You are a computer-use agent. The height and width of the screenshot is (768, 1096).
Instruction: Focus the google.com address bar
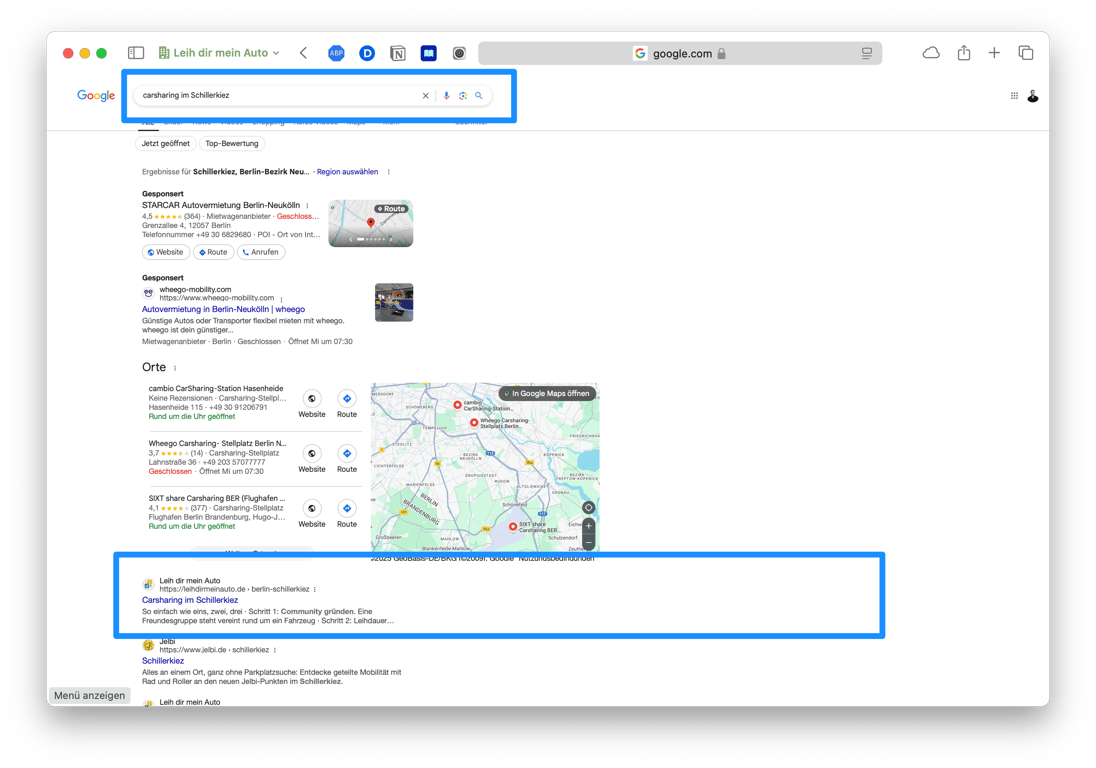(x=679, y=53)
